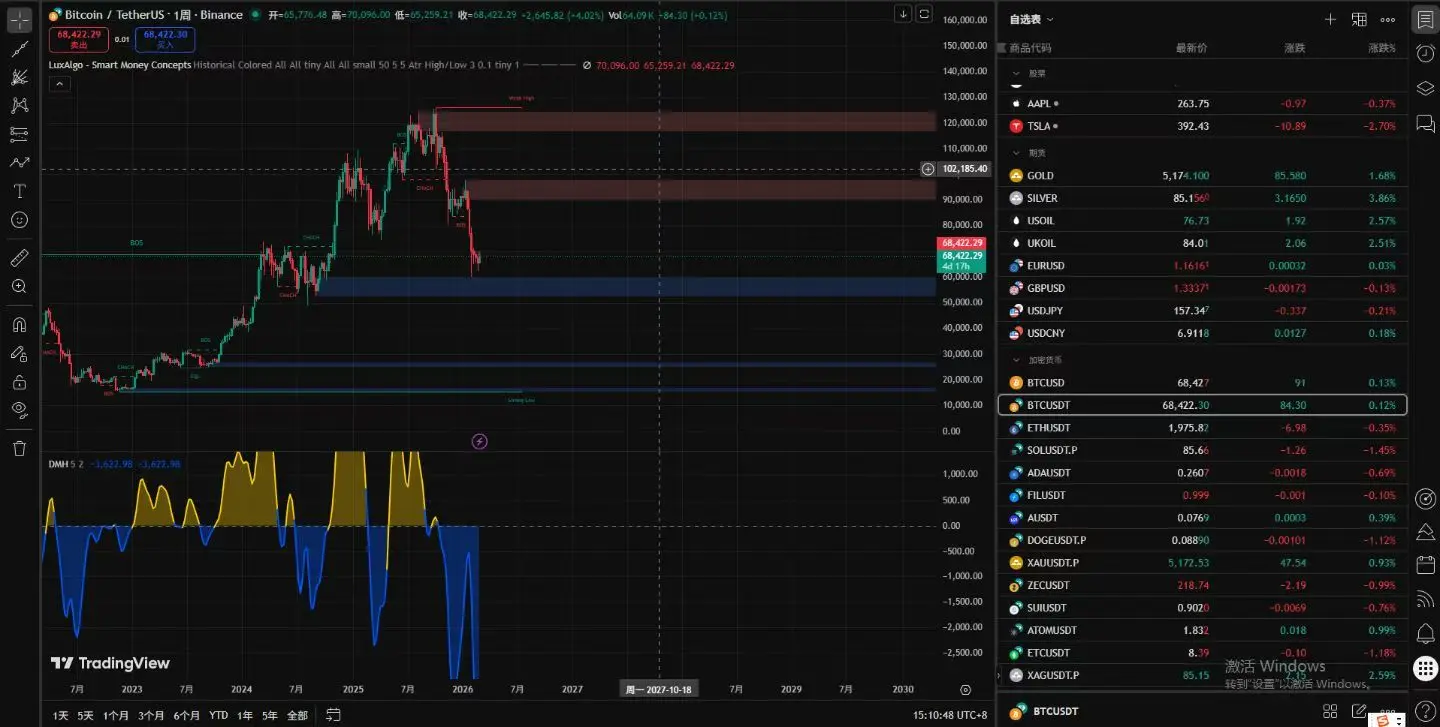
Task: Open the 自选表 watchlist dropdown
Action: [1032, 19]
